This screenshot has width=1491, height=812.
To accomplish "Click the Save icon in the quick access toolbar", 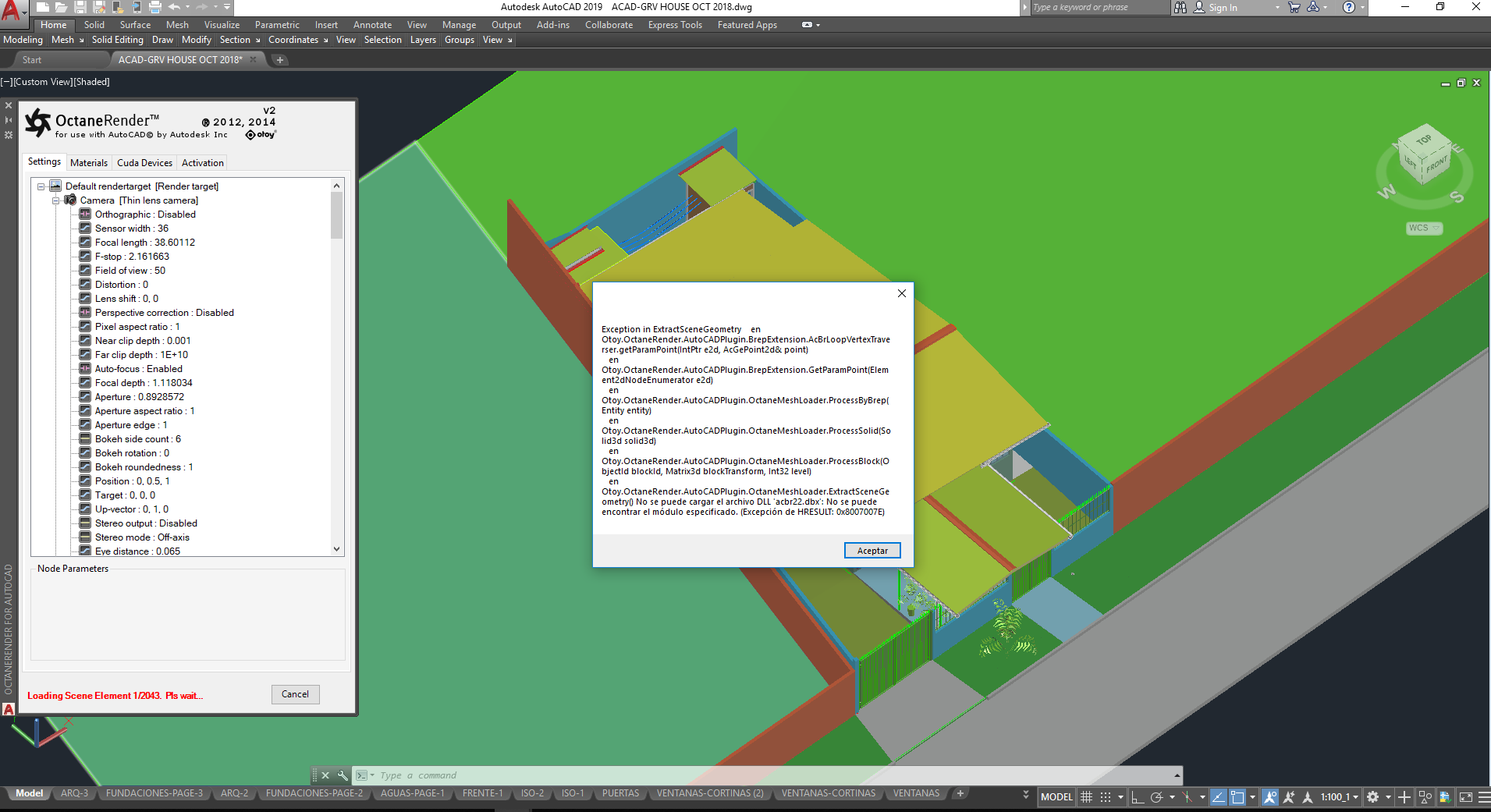I will (x=80, y=7).
